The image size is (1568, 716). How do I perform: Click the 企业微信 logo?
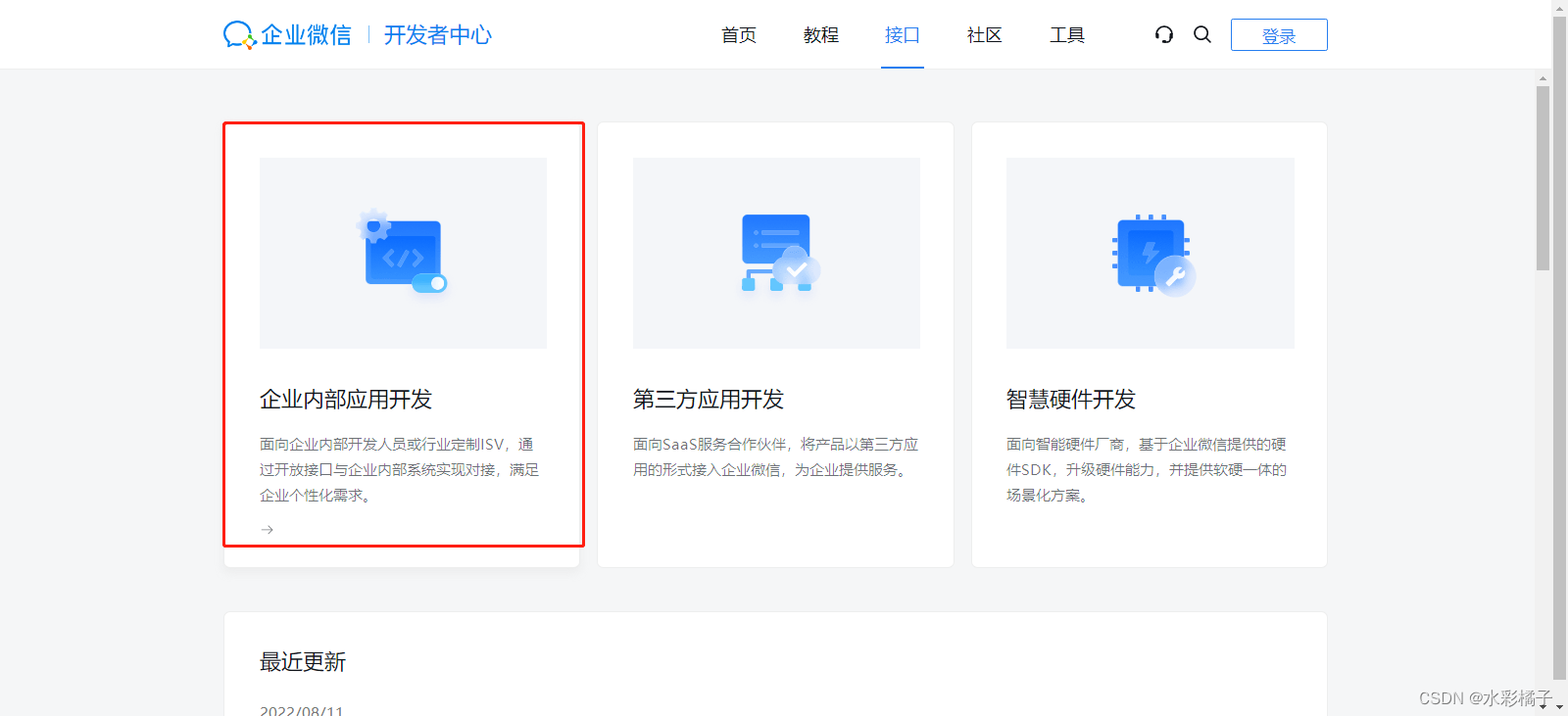(x=287, y=35)
